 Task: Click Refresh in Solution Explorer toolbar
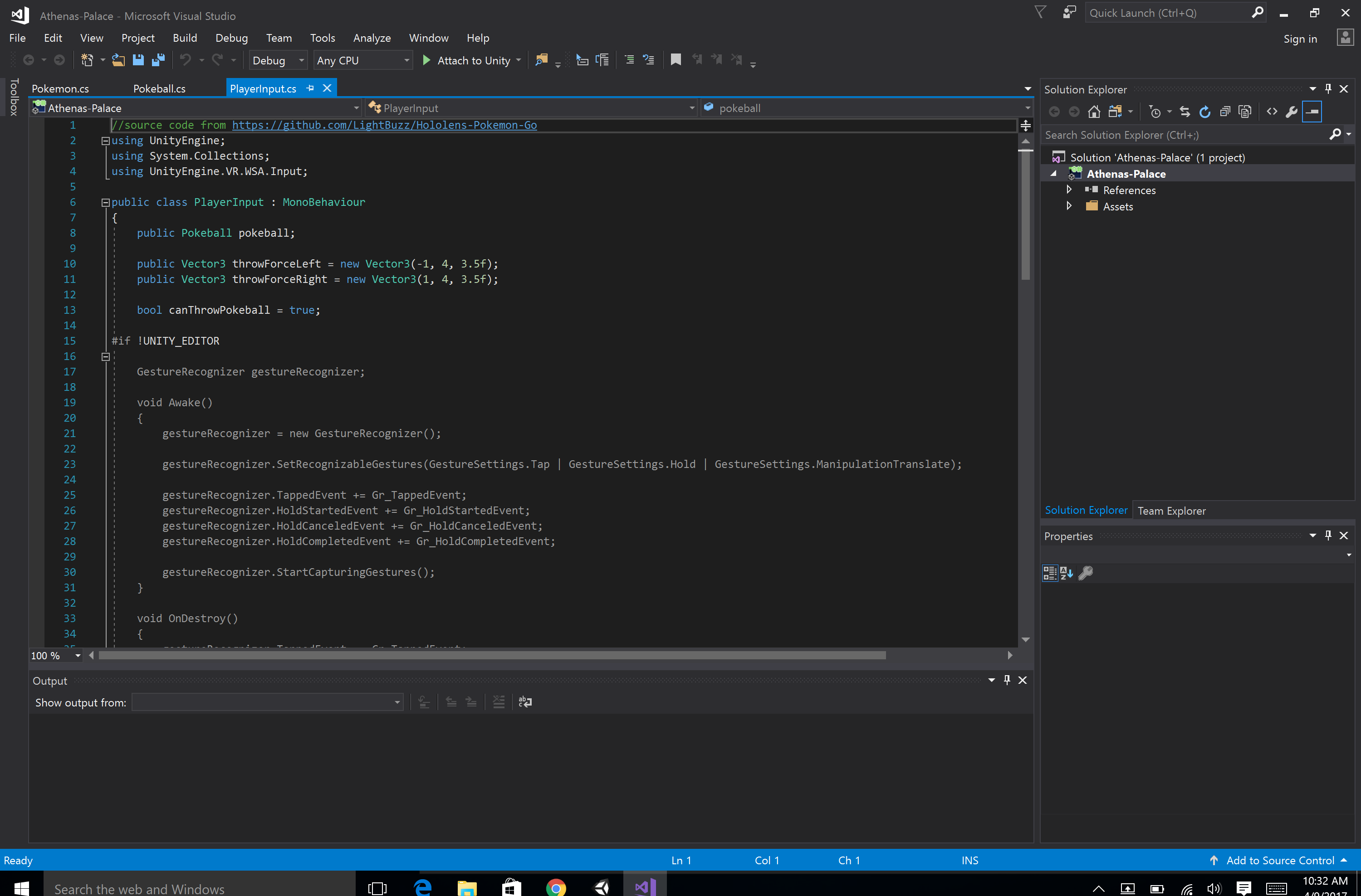[1205, 112]
